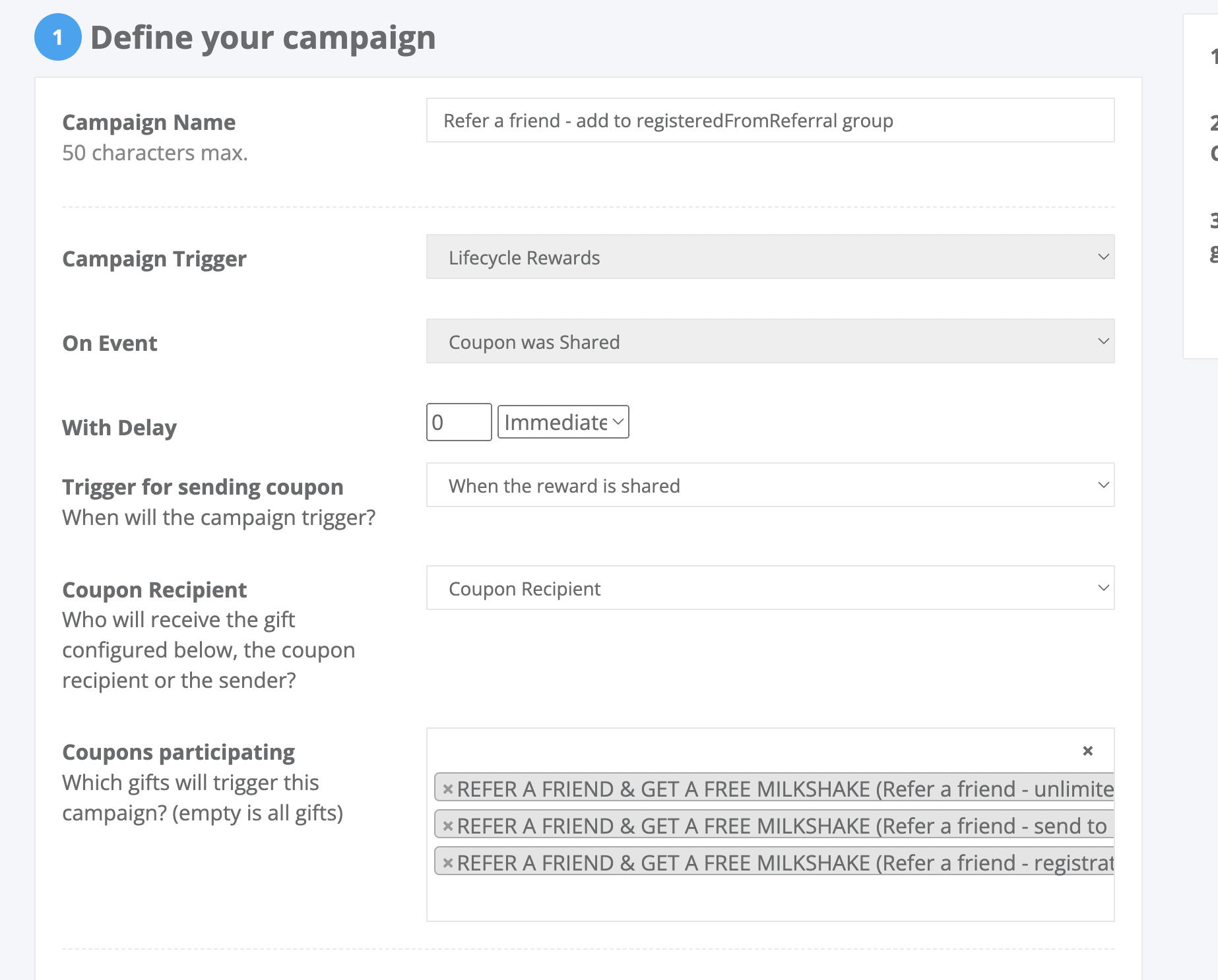Open the Campaign Trigger dropdown showing Lifecycle Rewards
Viewport: 1218px width, 980px height.
coord(770,257)
